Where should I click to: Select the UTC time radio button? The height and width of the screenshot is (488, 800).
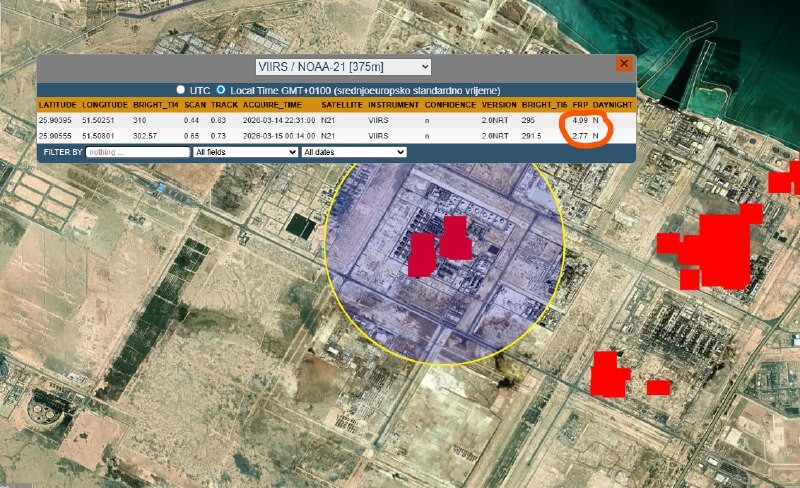[181, 90]
